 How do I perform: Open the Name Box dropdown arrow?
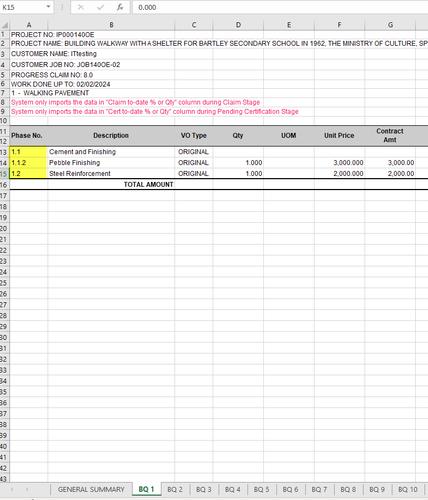(48, 7)
